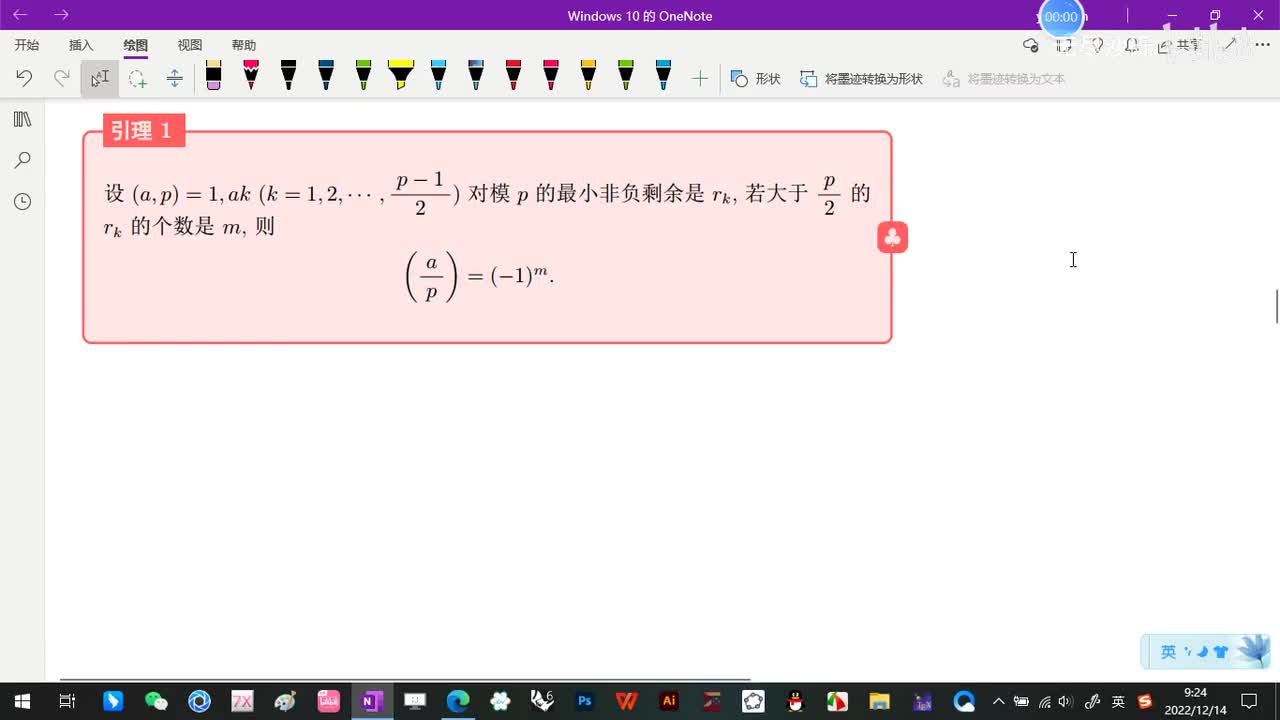The image size is (1280, 720).
Task: Open WPS Office from the taskbar
Action: (627, 701)
